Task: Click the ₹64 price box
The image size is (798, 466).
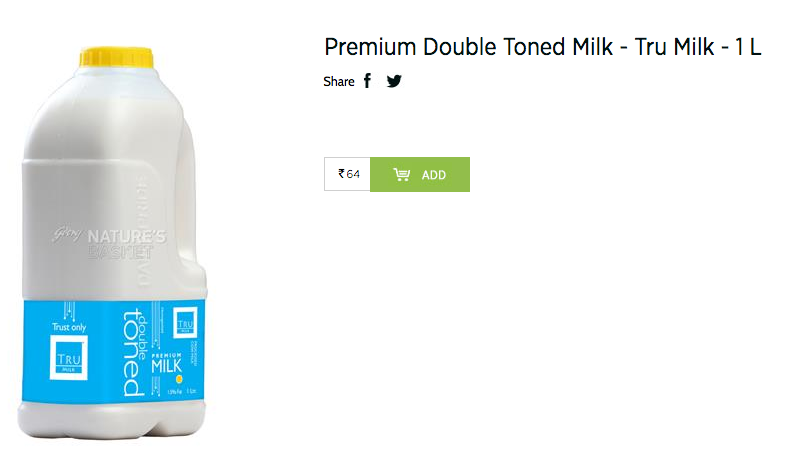Action: coord(347,174)
